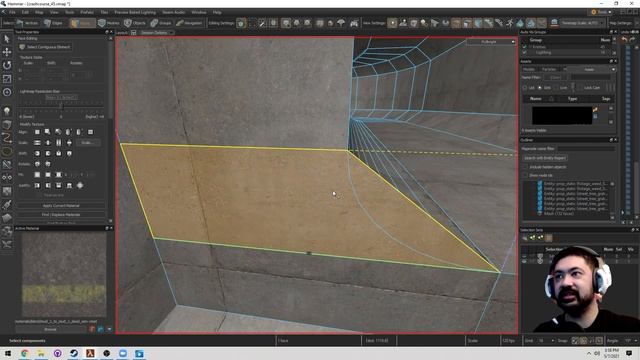Click first Scale row texture icon
This screenshot has height=360, width=640.
[37, 142]
